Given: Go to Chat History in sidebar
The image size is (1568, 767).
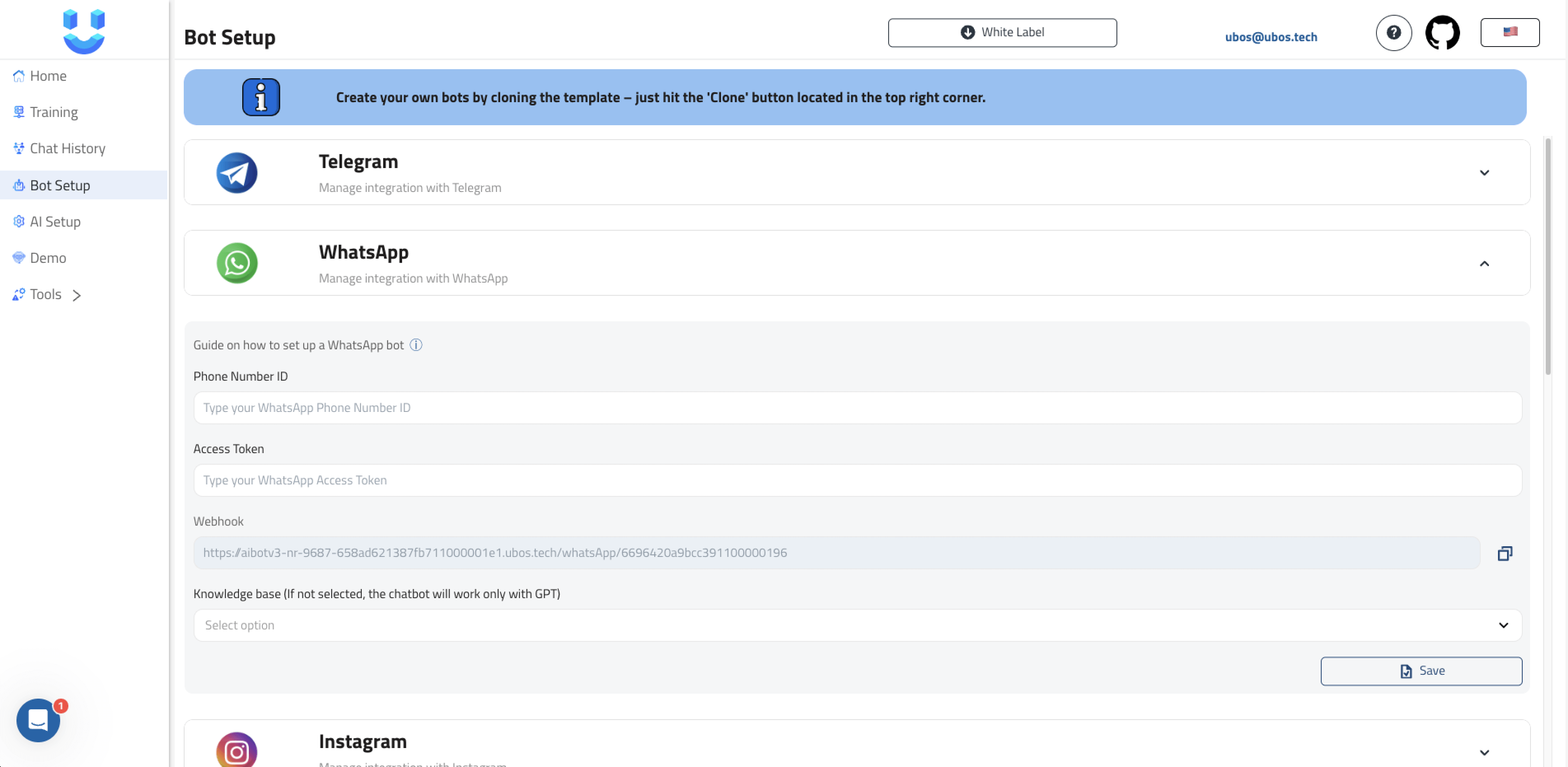Looking at the screenshot, I should click(67, 149).
